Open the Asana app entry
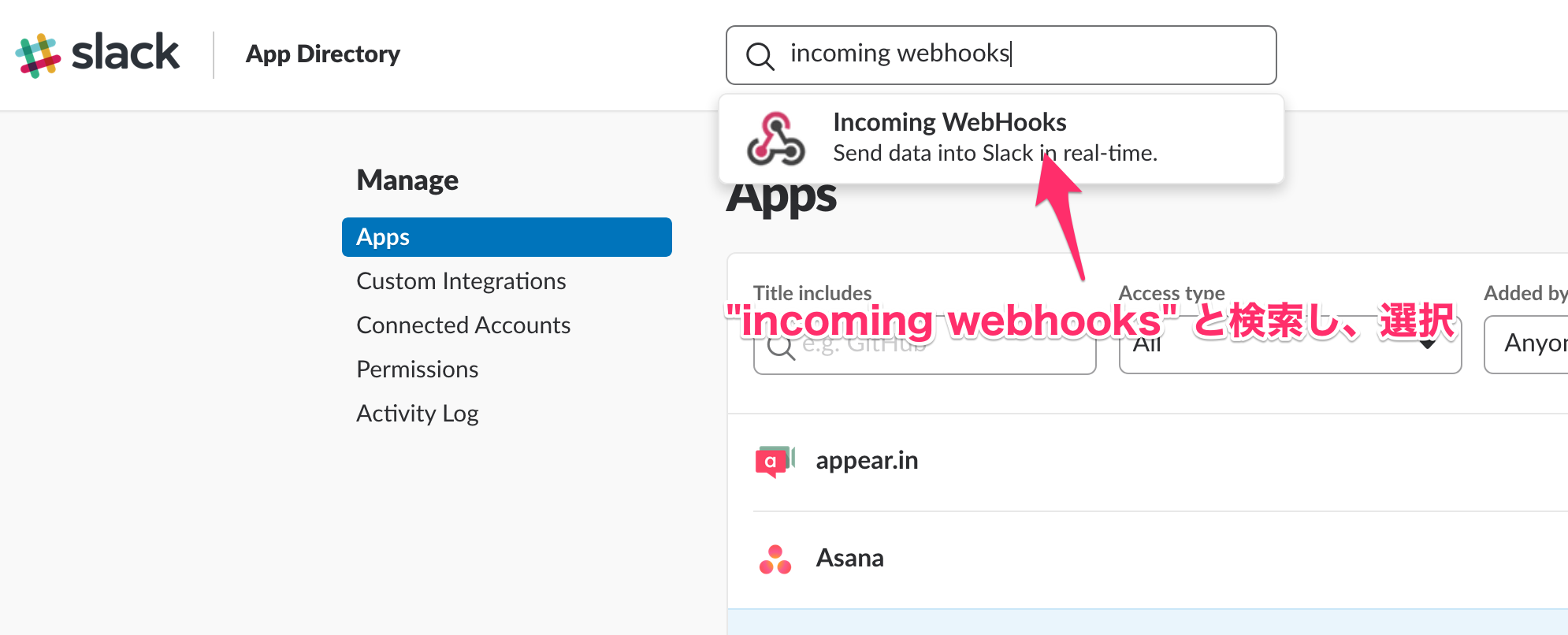 point(849,559)
